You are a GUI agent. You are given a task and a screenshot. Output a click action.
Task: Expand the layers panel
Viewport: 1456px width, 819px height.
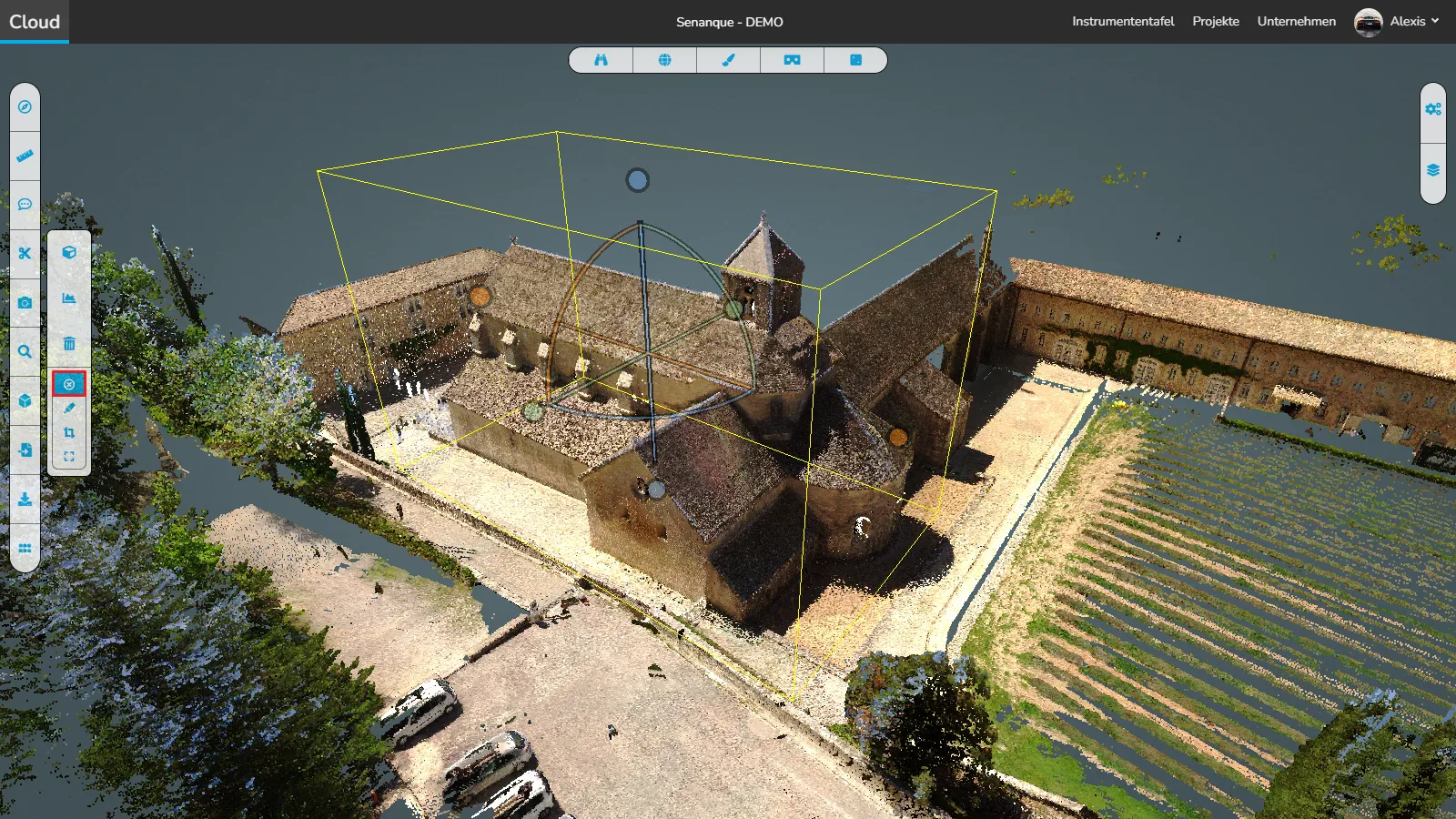pyautogui.click(x=1432, y=171)
